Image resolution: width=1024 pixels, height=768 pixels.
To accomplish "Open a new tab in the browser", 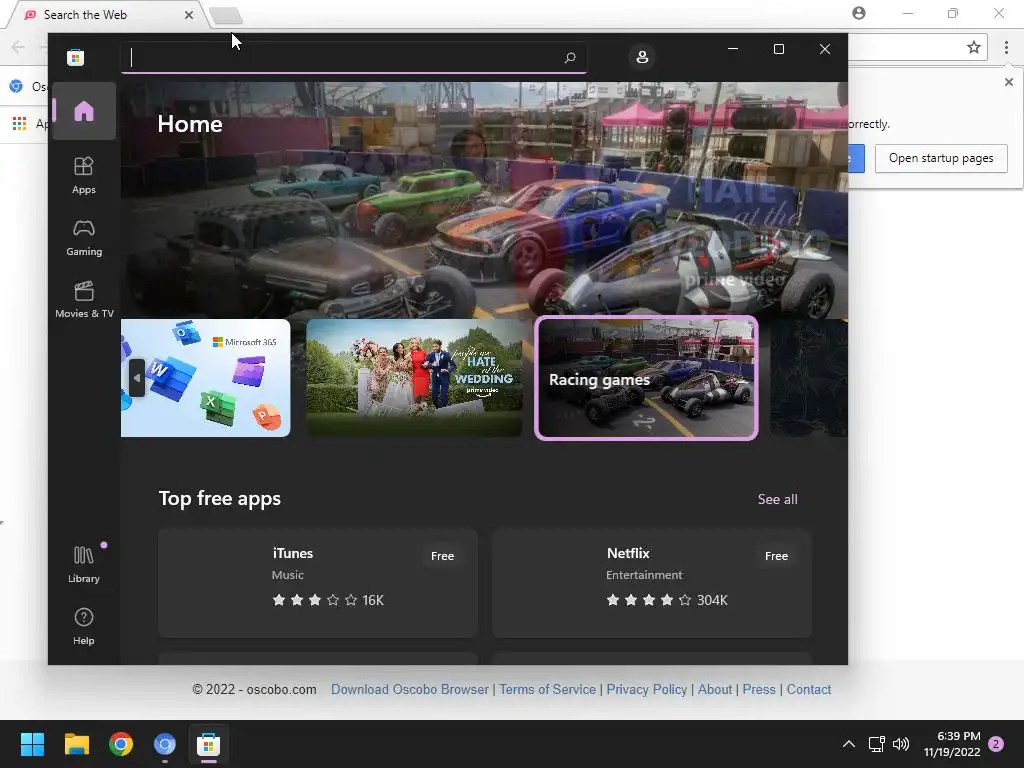I will click(x=226, y=15).
